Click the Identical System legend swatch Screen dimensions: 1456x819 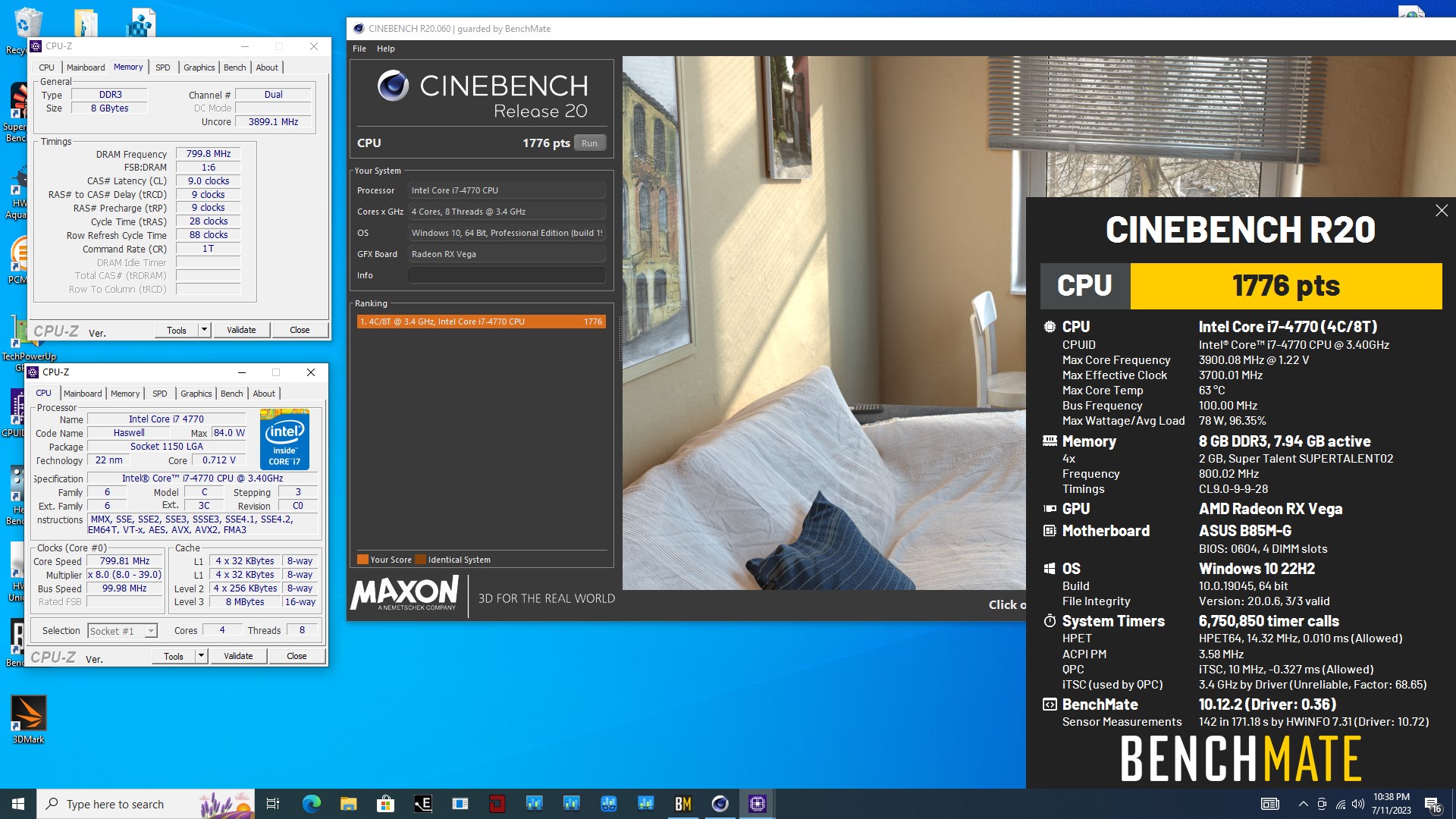tap(420, 560)
